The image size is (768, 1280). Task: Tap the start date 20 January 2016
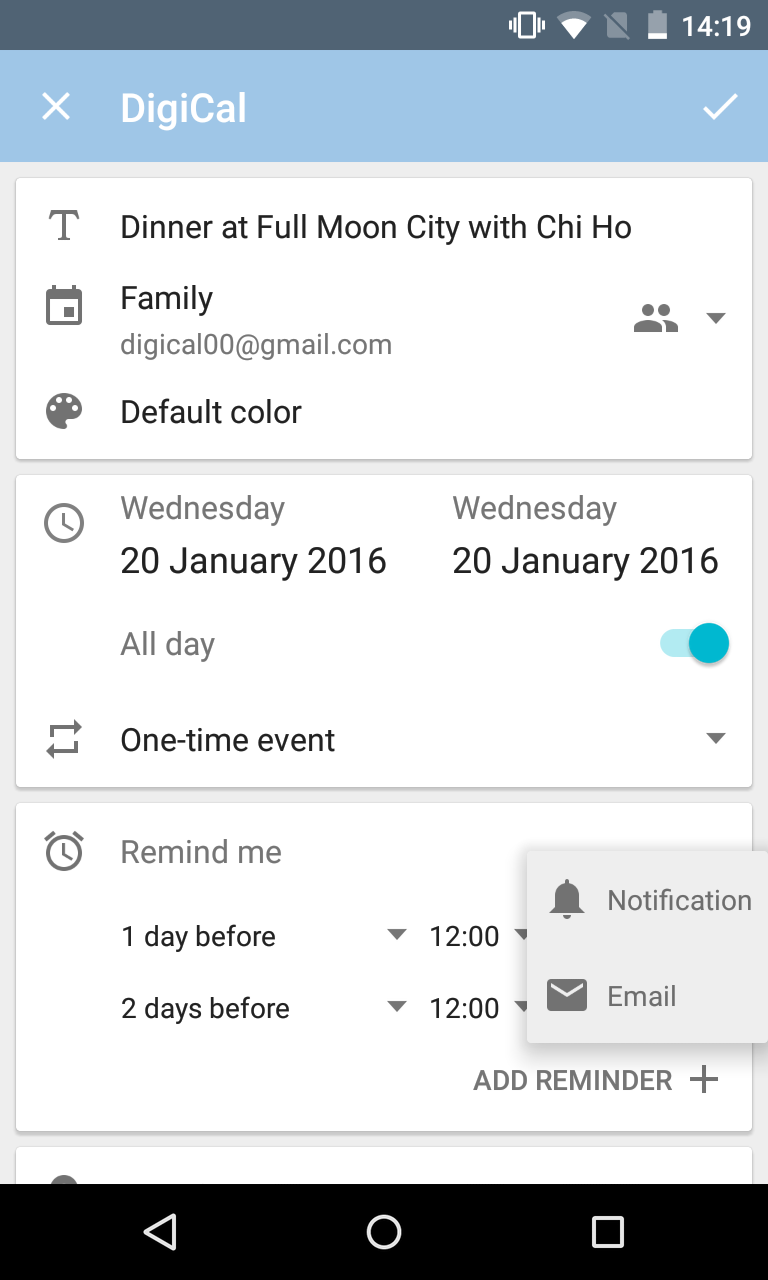(x=253, y=560)
